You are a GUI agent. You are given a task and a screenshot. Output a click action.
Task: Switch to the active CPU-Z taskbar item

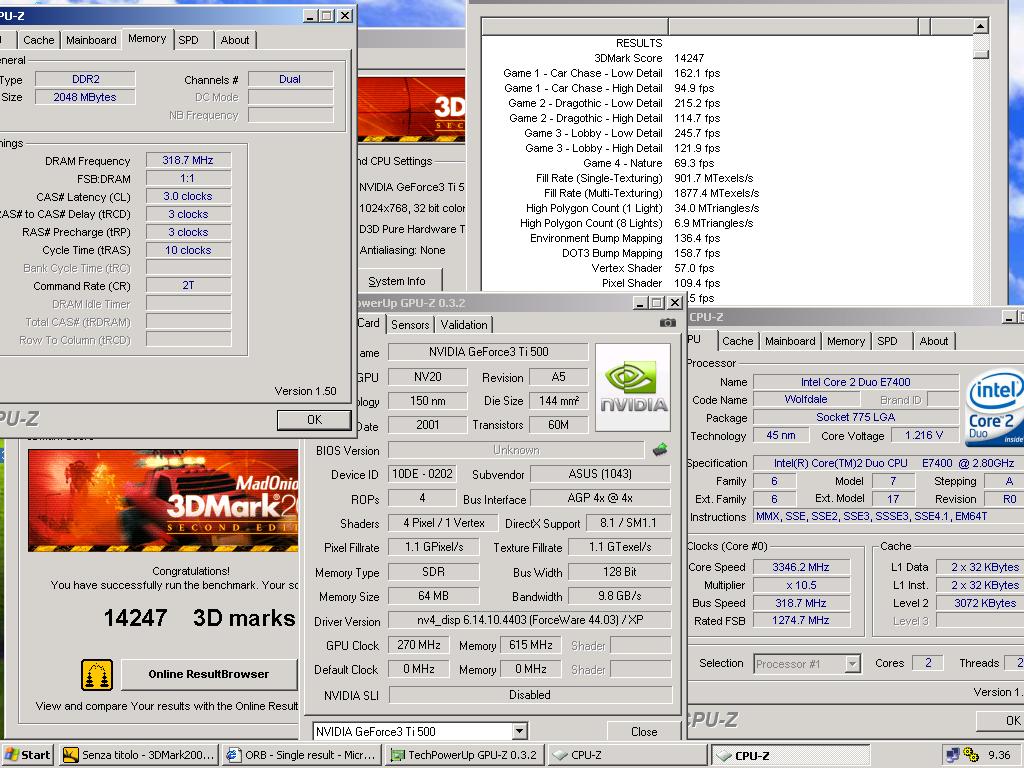point(791,755)
